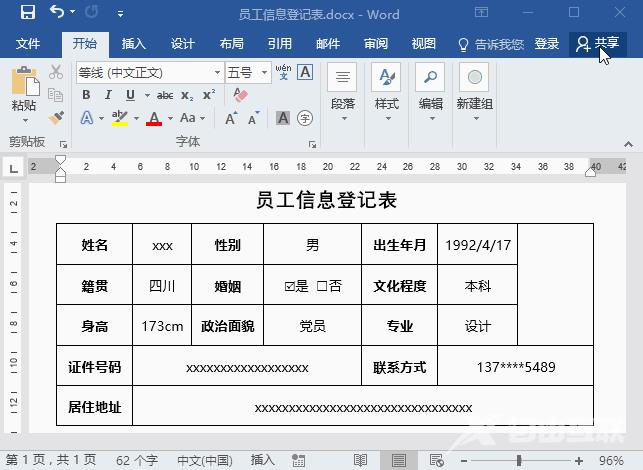Toggle the 否 checkbox in 婚姻 row
The width and height of the screenshot is (643, 470).
point(322,286)
